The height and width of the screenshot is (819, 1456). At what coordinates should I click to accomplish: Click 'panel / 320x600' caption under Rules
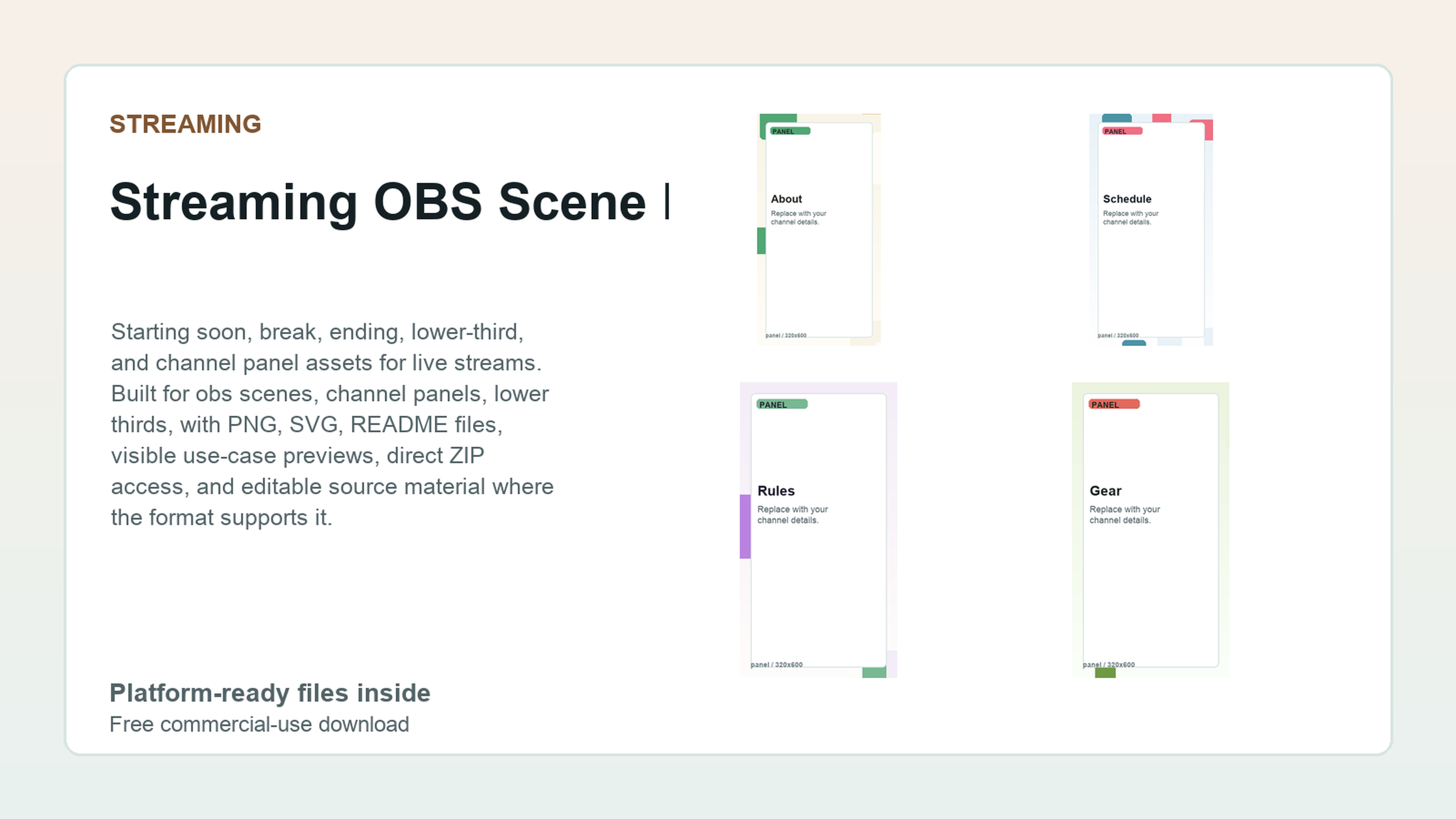point(777,665)
